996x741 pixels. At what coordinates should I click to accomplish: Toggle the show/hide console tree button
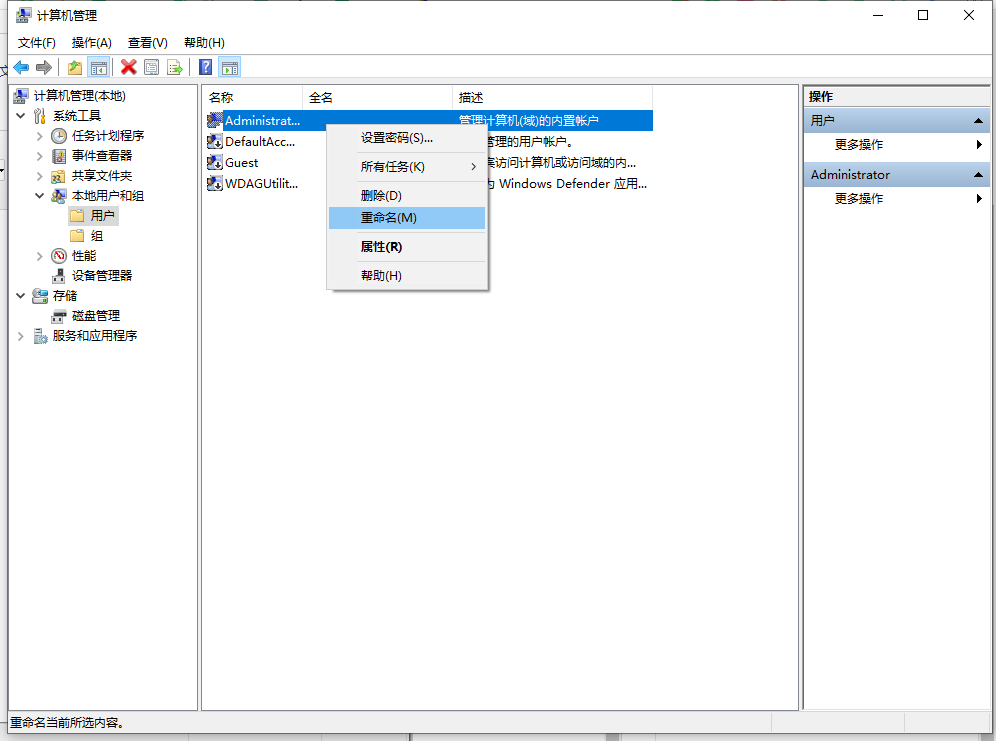(99, 67)
